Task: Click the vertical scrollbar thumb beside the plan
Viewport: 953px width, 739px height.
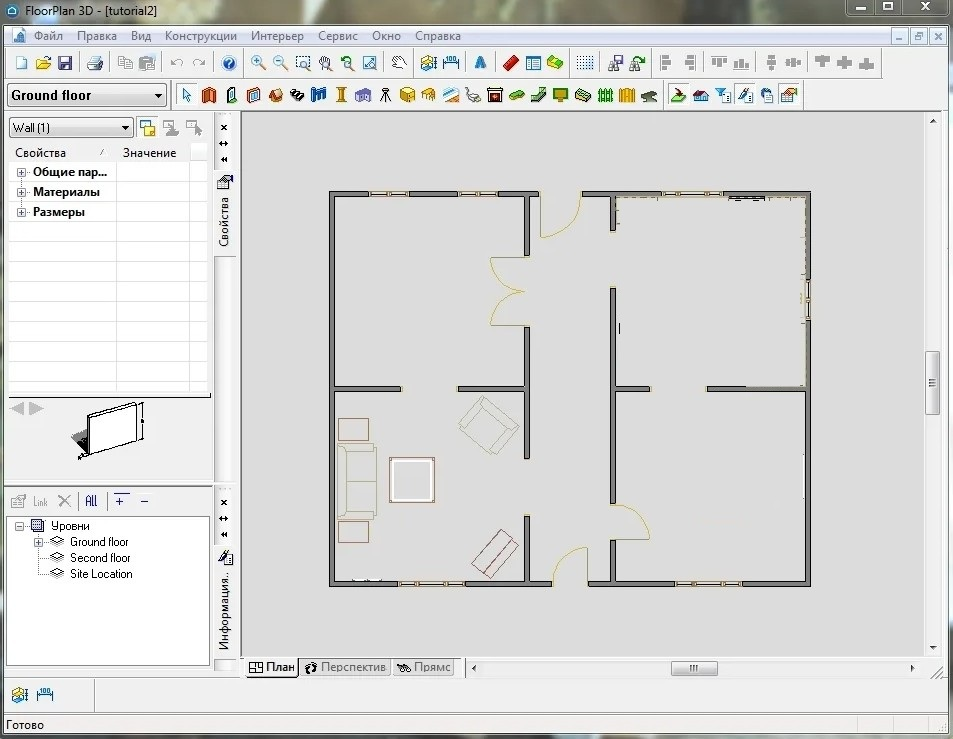Action: (x=932, y=383)
